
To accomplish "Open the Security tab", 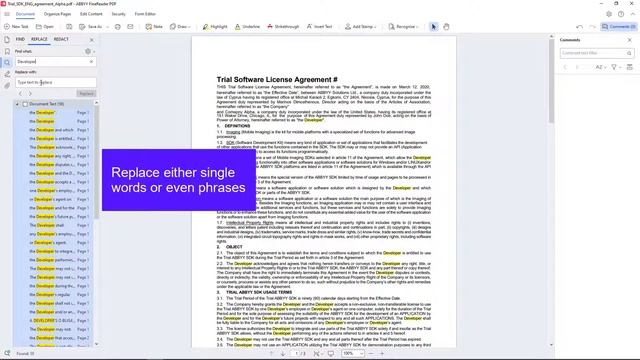I will pos(118,14).
